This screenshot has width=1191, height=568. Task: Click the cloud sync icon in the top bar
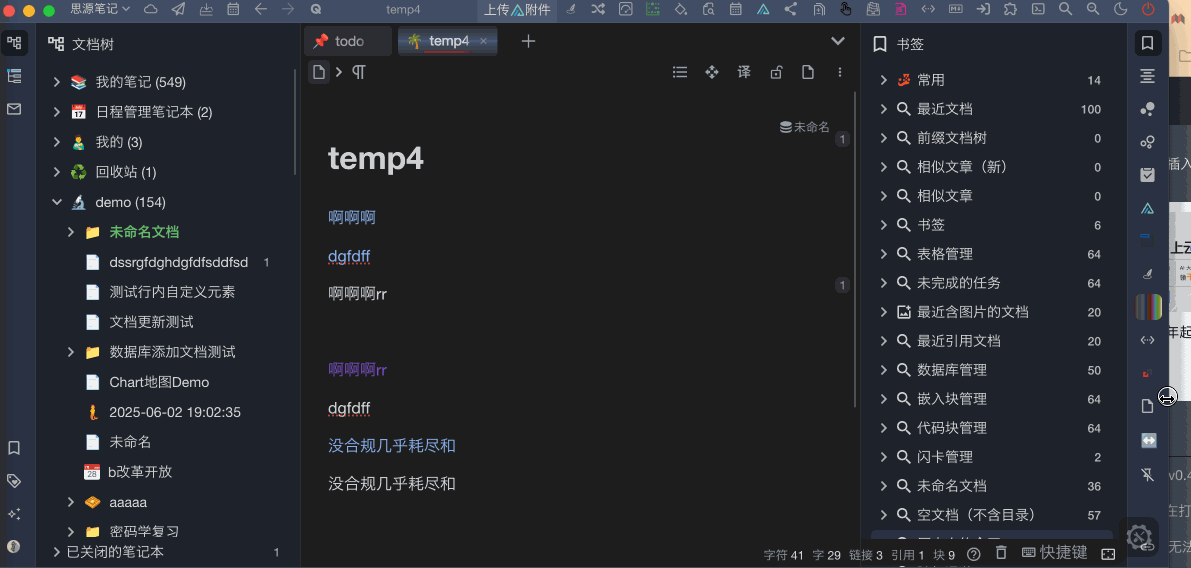point(151,10)
